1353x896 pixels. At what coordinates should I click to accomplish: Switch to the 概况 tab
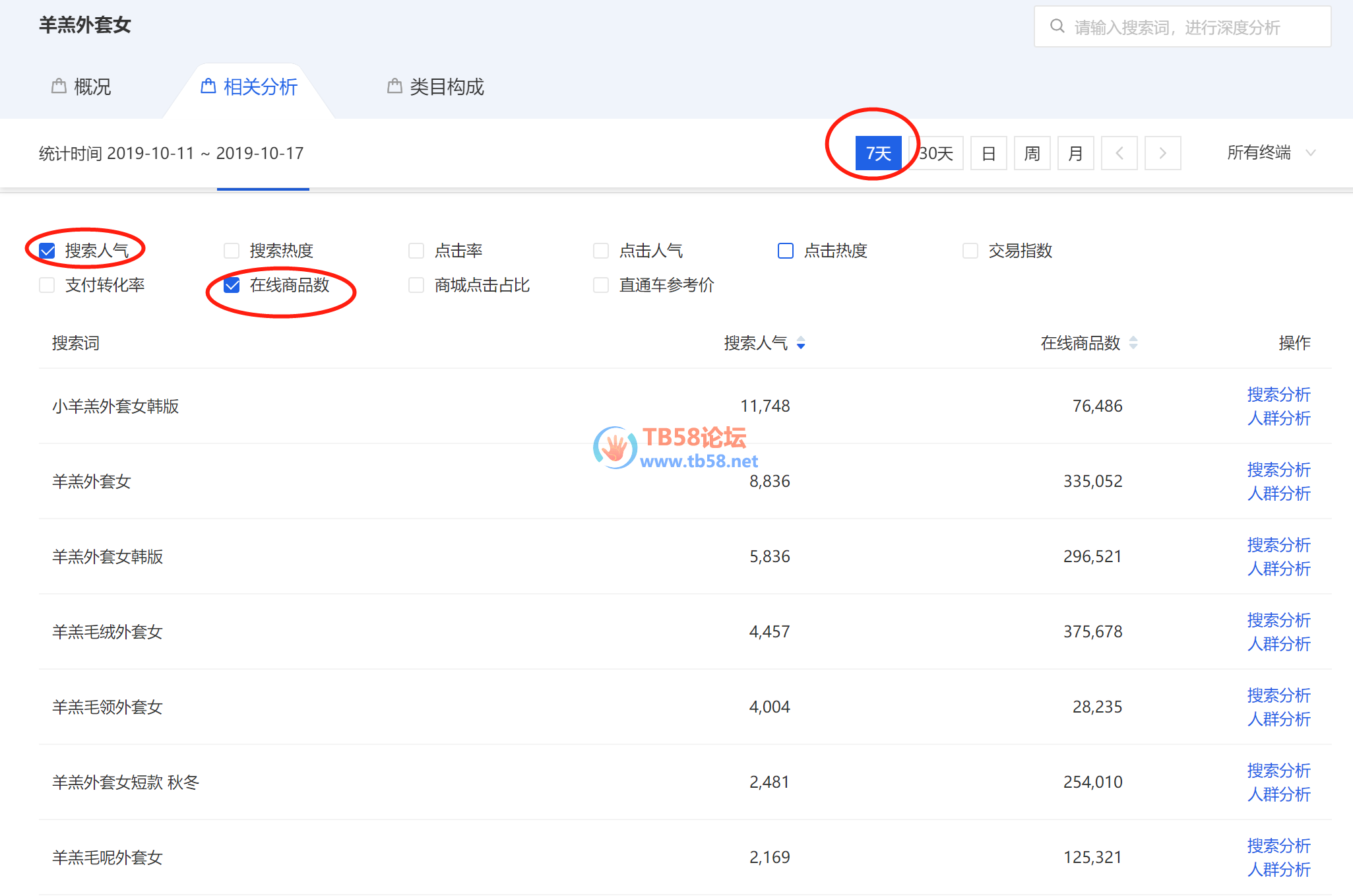pyautogui.click(x=92, y=87)
